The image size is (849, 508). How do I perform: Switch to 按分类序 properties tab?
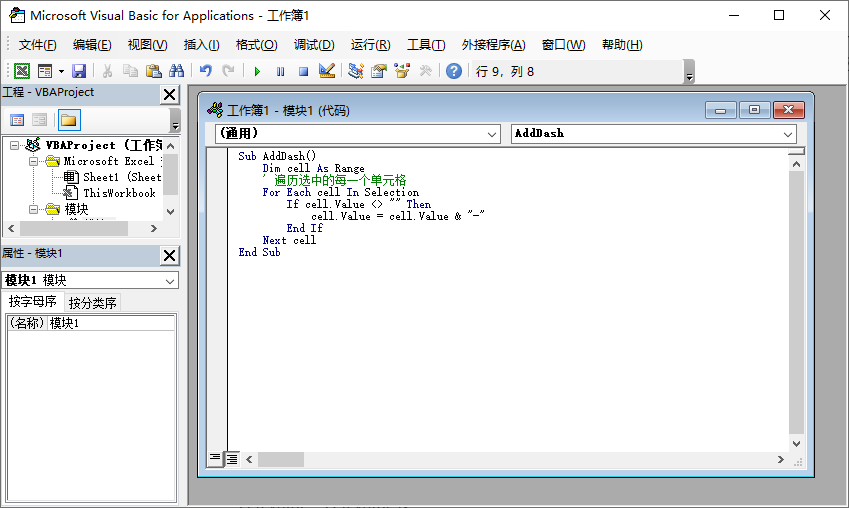[93, 303]
